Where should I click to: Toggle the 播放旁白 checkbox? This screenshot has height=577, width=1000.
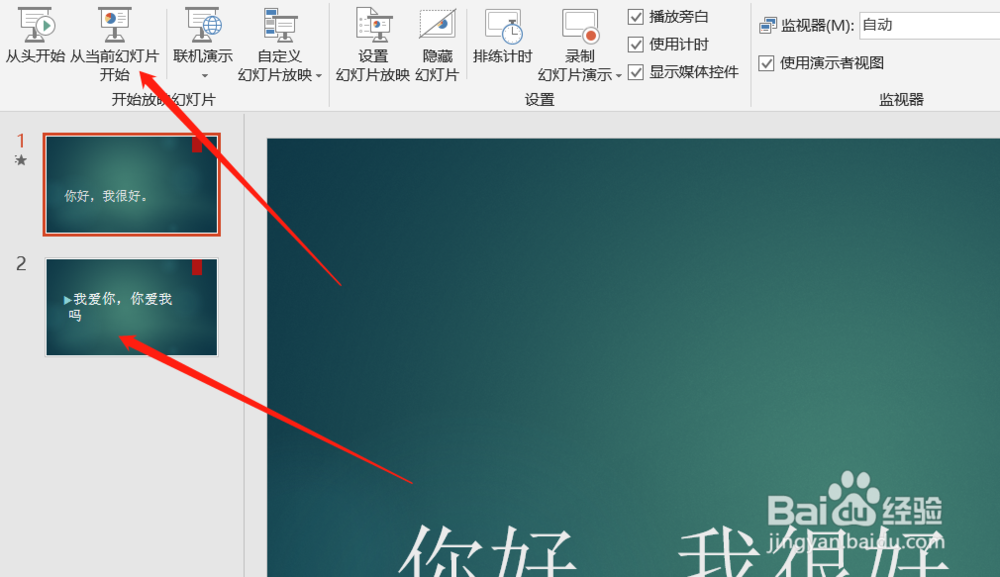pyautogui.click(x=636, y=17)
